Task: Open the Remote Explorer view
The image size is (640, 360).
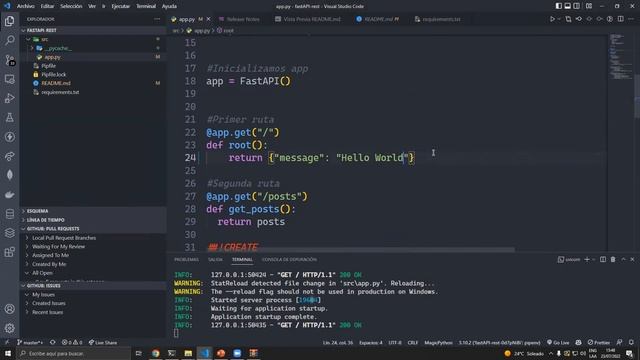Action: 9,79
